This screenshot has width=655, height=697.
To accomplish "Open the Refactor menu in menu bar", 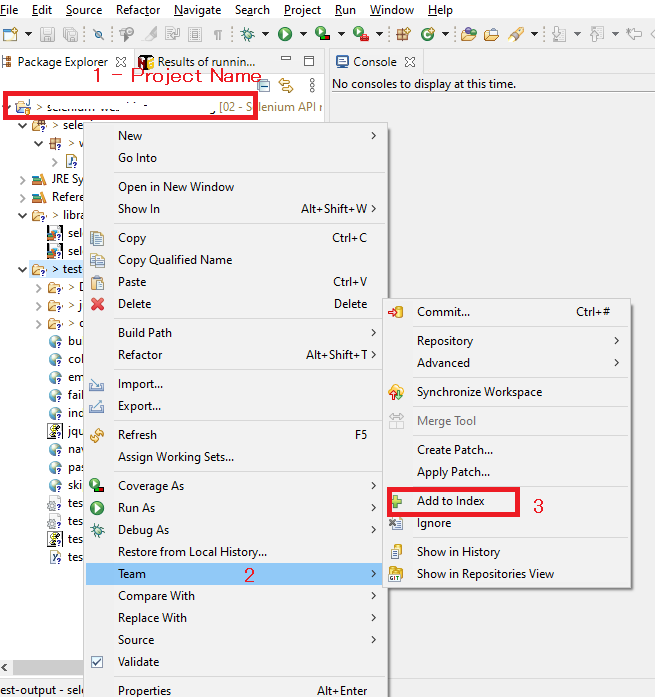I will (138, 10).
